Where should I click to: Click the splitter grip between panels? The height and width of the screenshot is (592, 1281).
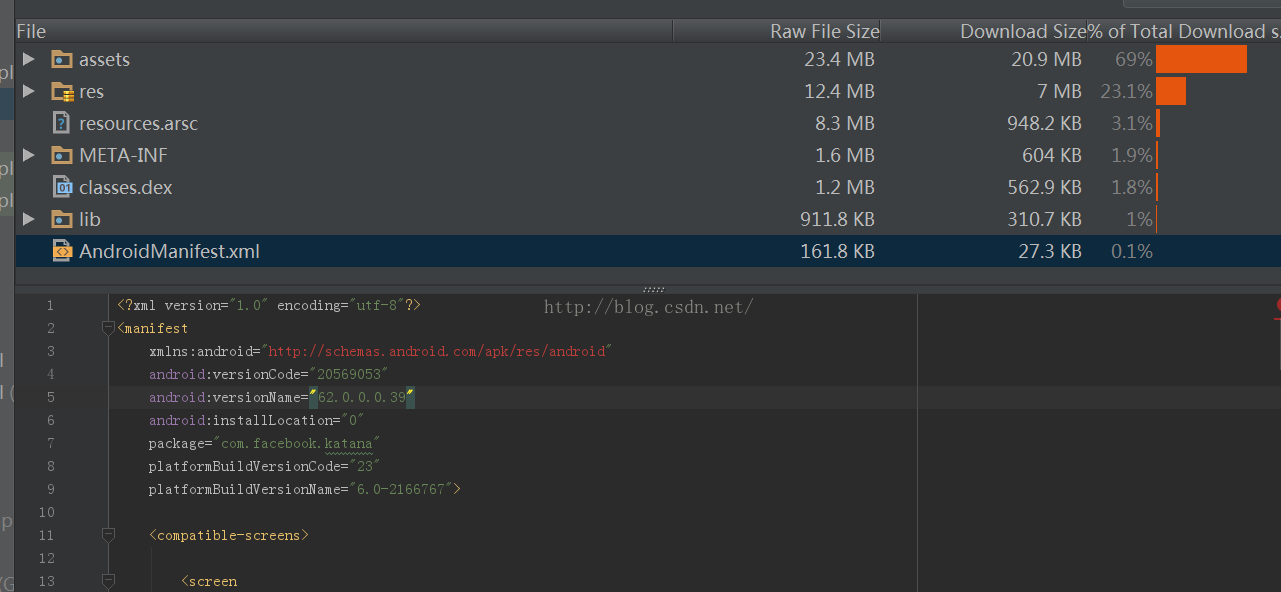653,290
